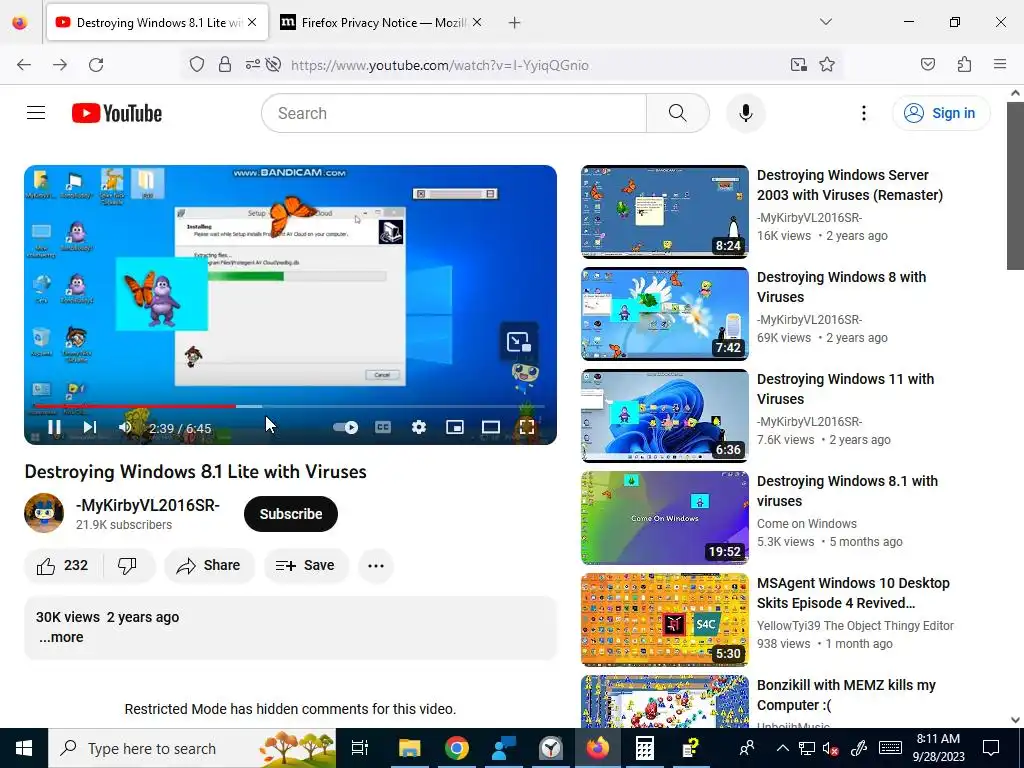This screenshot has height=768, width=1024.
Task: Bookmark this page with star
Action: click(827, 65)
